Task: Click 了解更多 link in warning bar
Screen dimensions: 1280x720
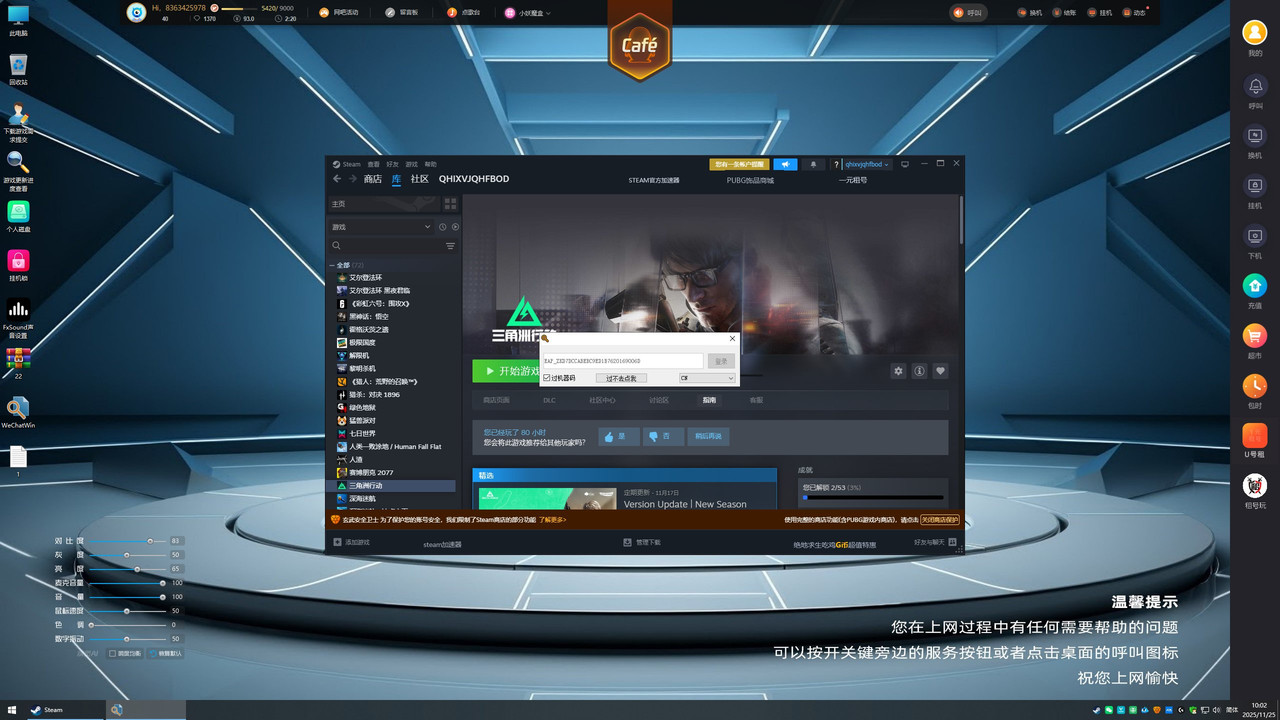Action: pyautogui.click(x=552, y=520)
